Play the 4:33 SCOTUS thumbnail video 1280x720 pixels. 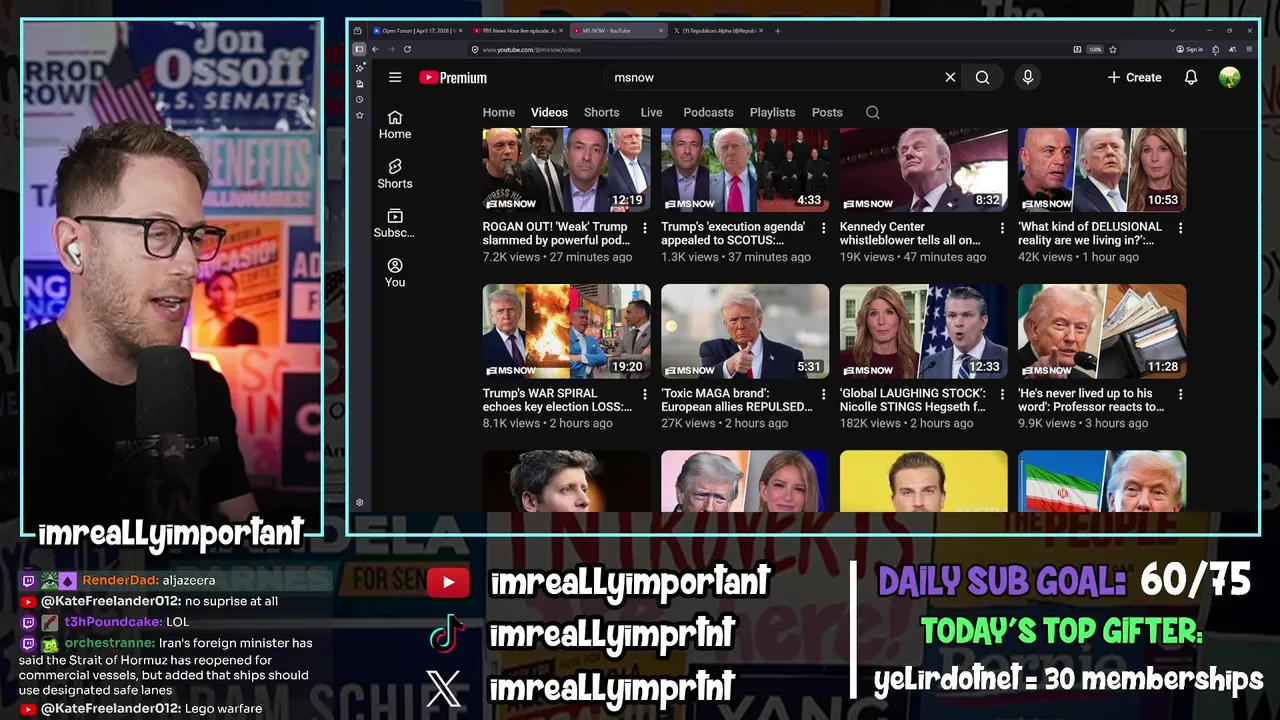tap(745, 169)
